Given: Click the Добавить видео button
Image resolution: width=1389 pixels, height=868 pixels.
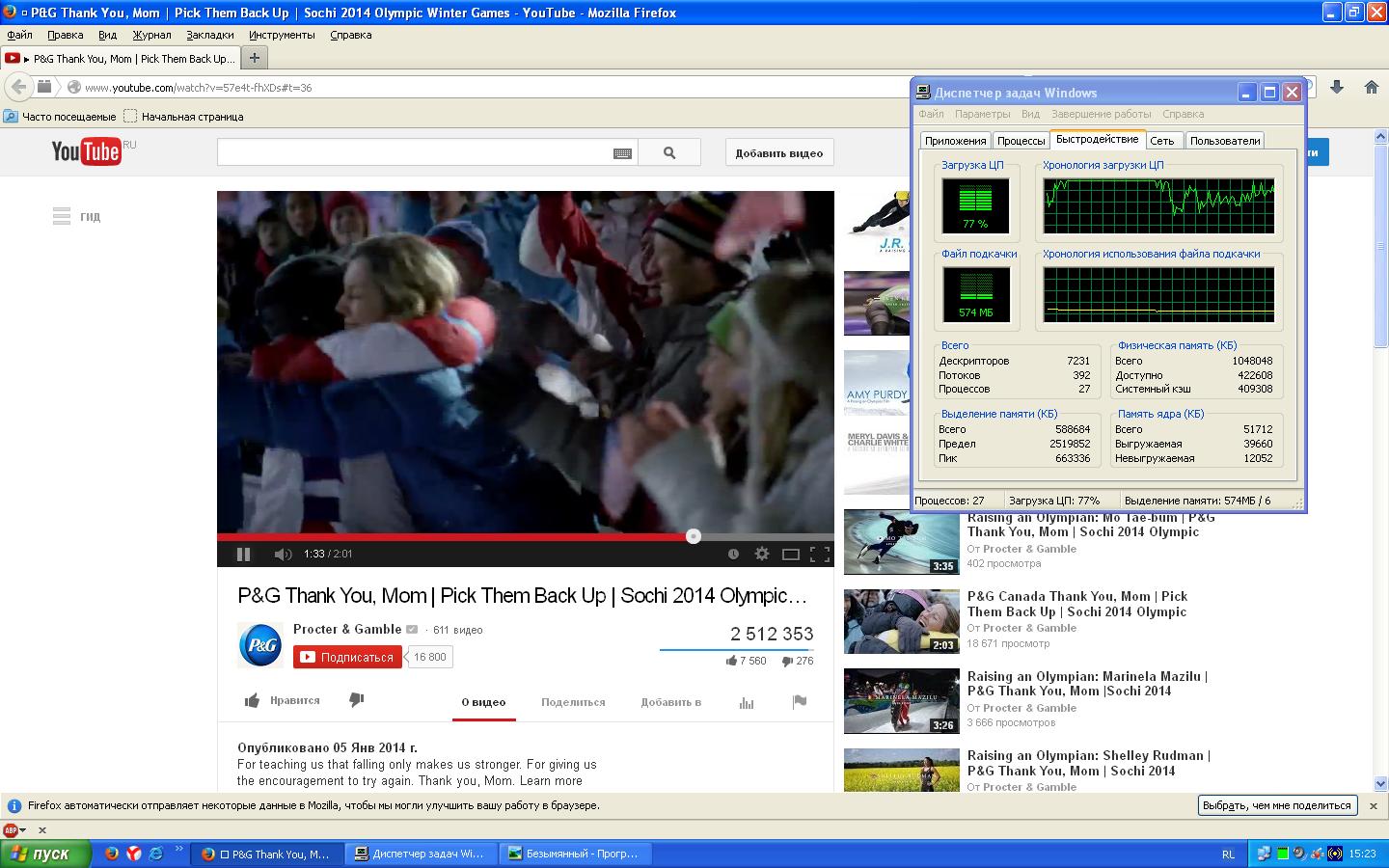Looking at the screenshot, I should 778,152.
